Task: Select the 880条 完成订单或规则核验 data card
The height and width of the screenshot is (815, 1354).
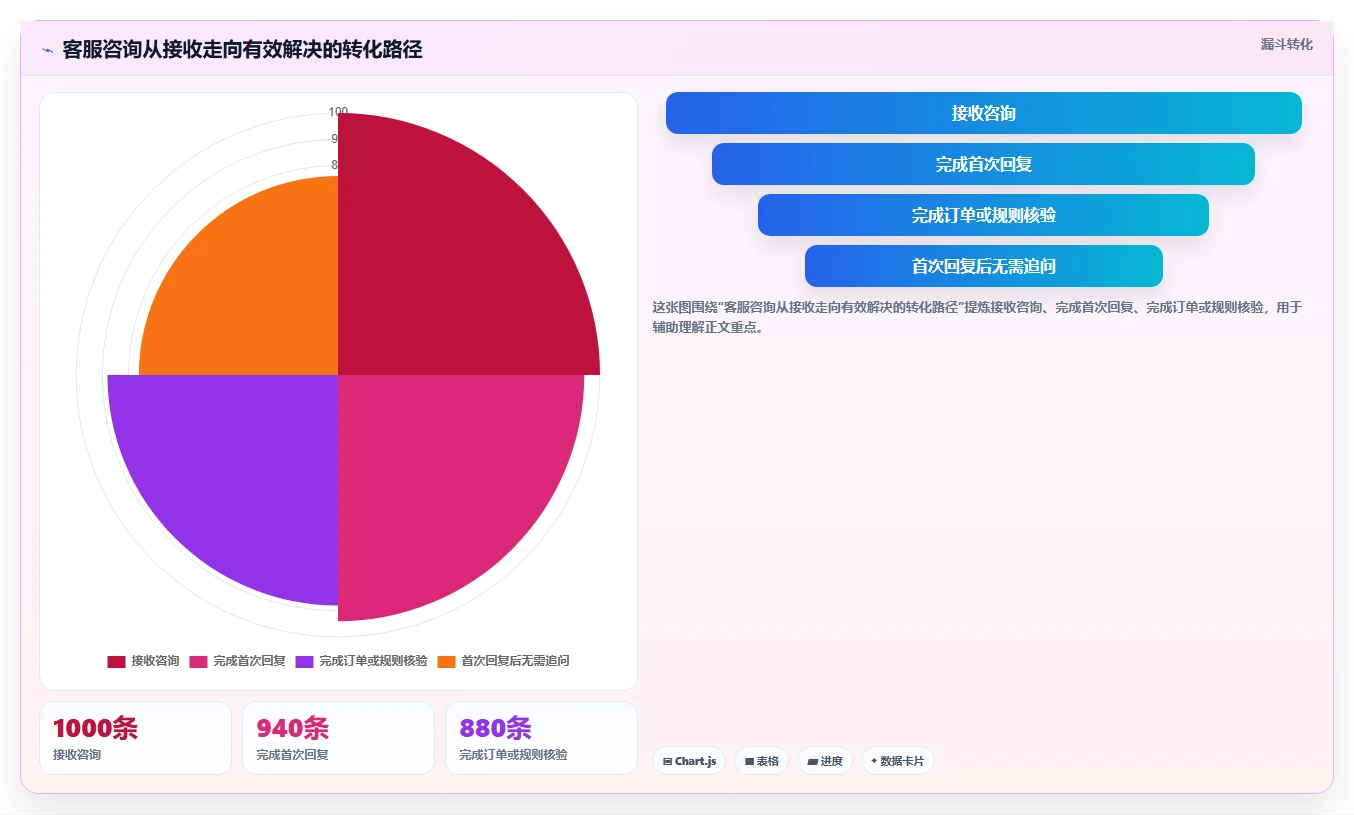Action: point(541,738)
